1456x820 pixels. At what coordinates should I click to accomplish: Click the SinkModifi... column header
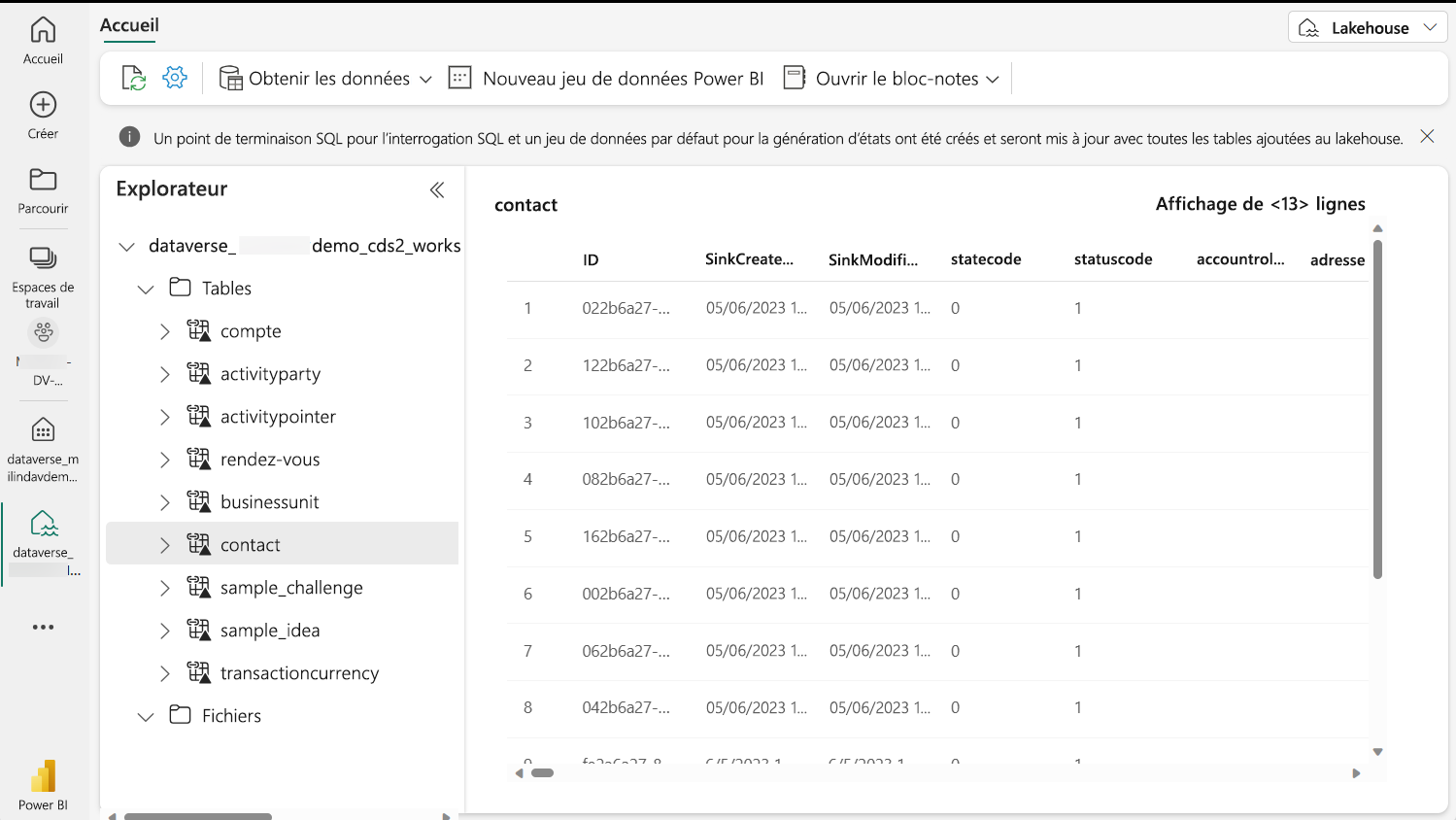[873, 259]
